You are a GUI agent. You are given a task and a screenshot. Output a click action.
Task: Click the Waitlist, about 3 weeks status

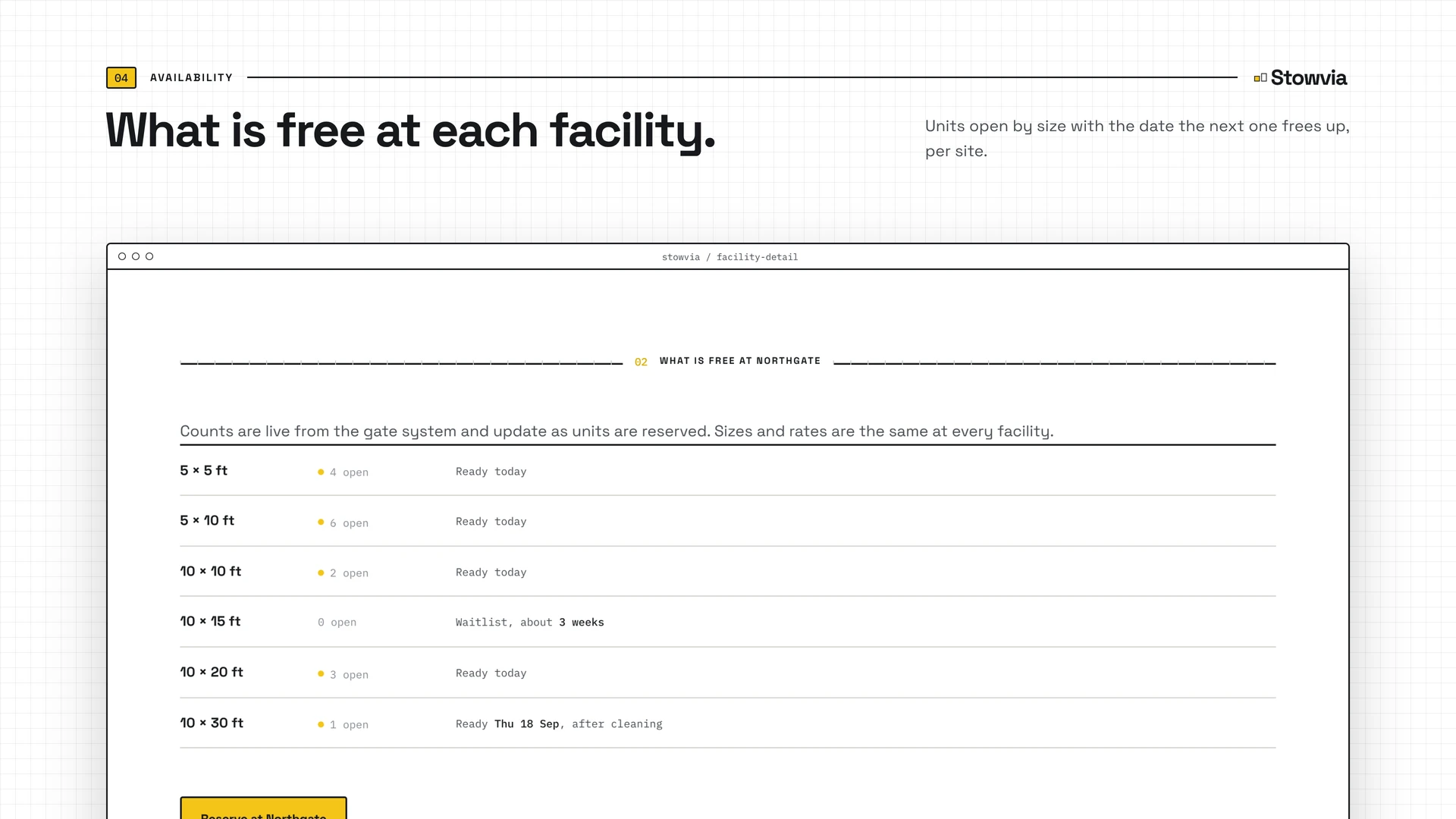tap(529, 623)
